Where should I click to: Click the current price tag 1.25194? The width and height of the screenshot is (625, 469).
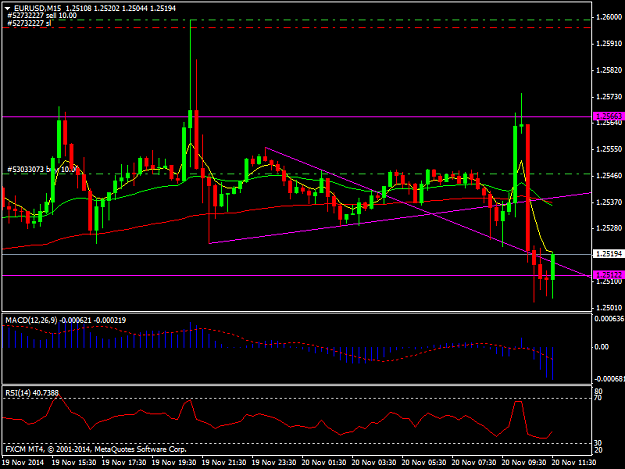(x=608, y=254)
